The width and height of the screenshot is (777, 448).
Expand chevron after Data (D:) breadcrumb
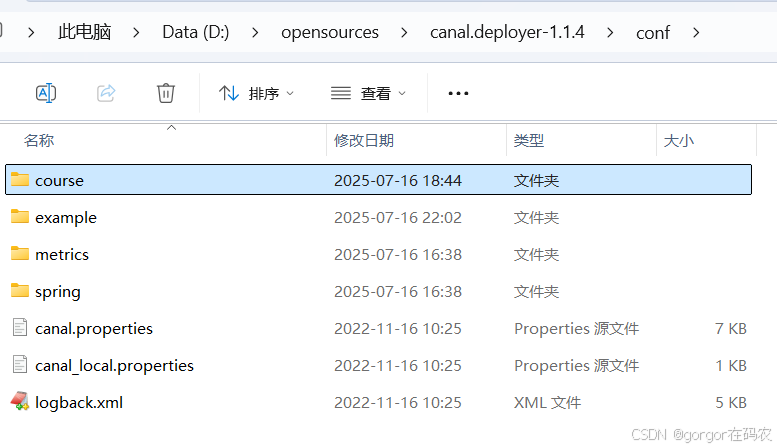coord(255,33)
